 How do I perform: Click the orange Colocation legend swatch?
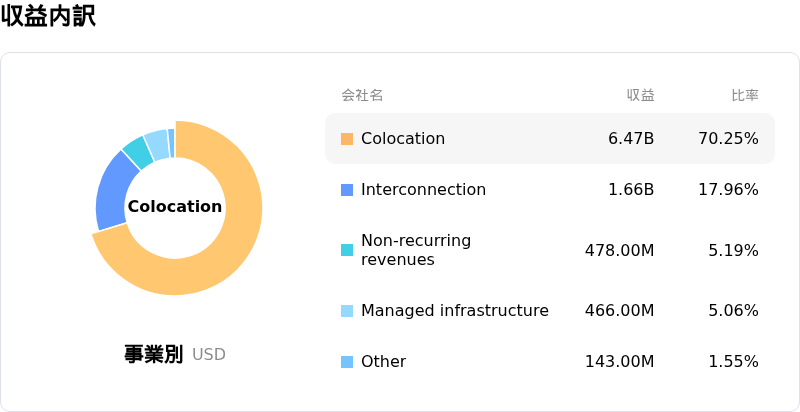(347, 139)
